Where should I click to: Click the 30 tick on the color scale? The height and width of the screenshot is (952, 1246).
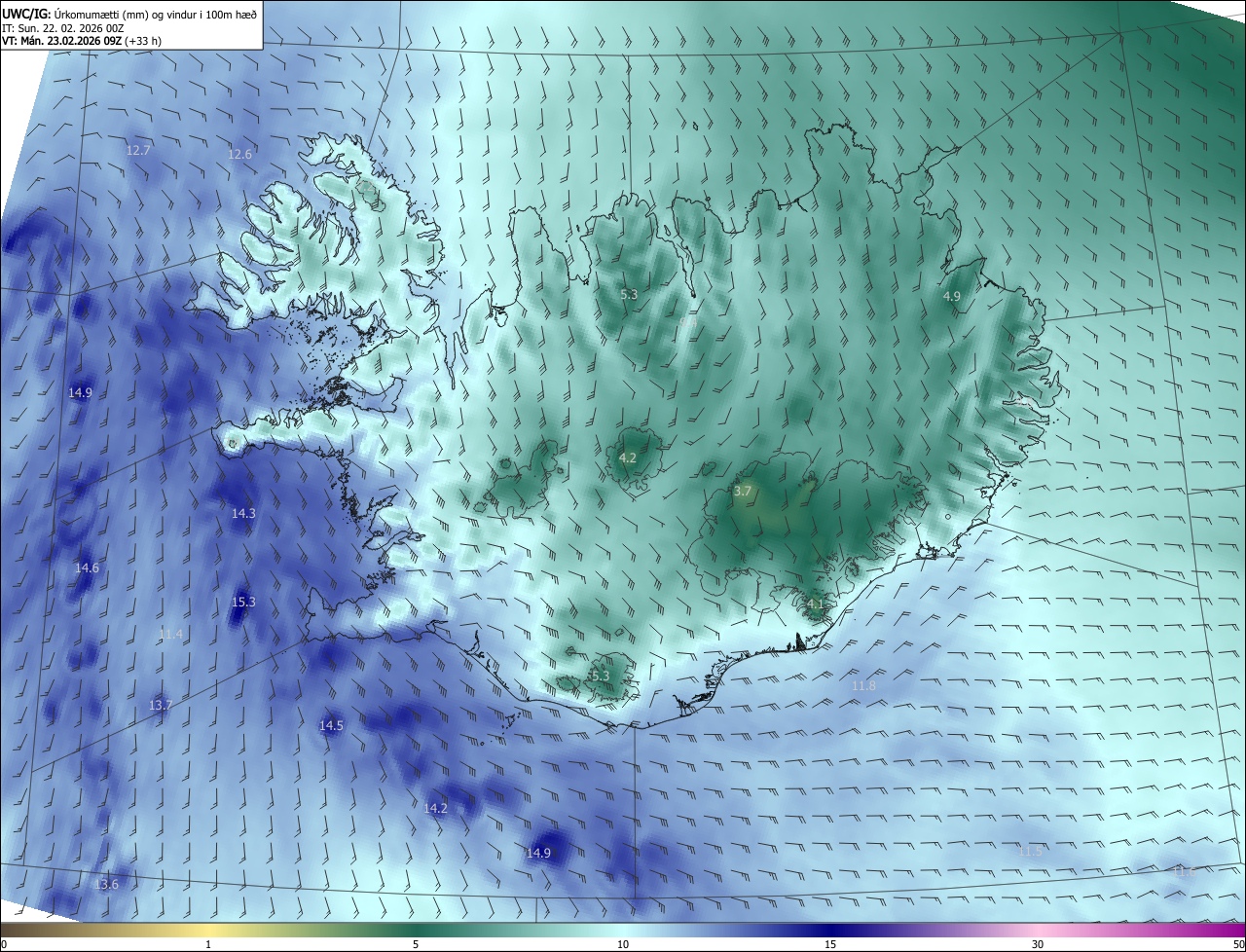1038,944
